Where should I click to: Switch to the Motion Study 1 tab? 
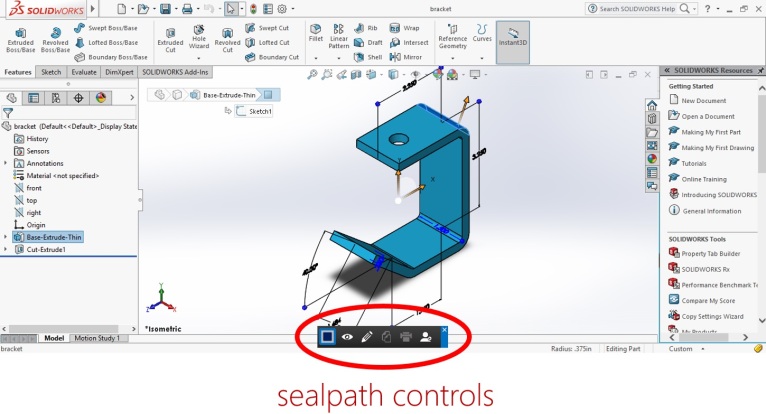point(97,338)
